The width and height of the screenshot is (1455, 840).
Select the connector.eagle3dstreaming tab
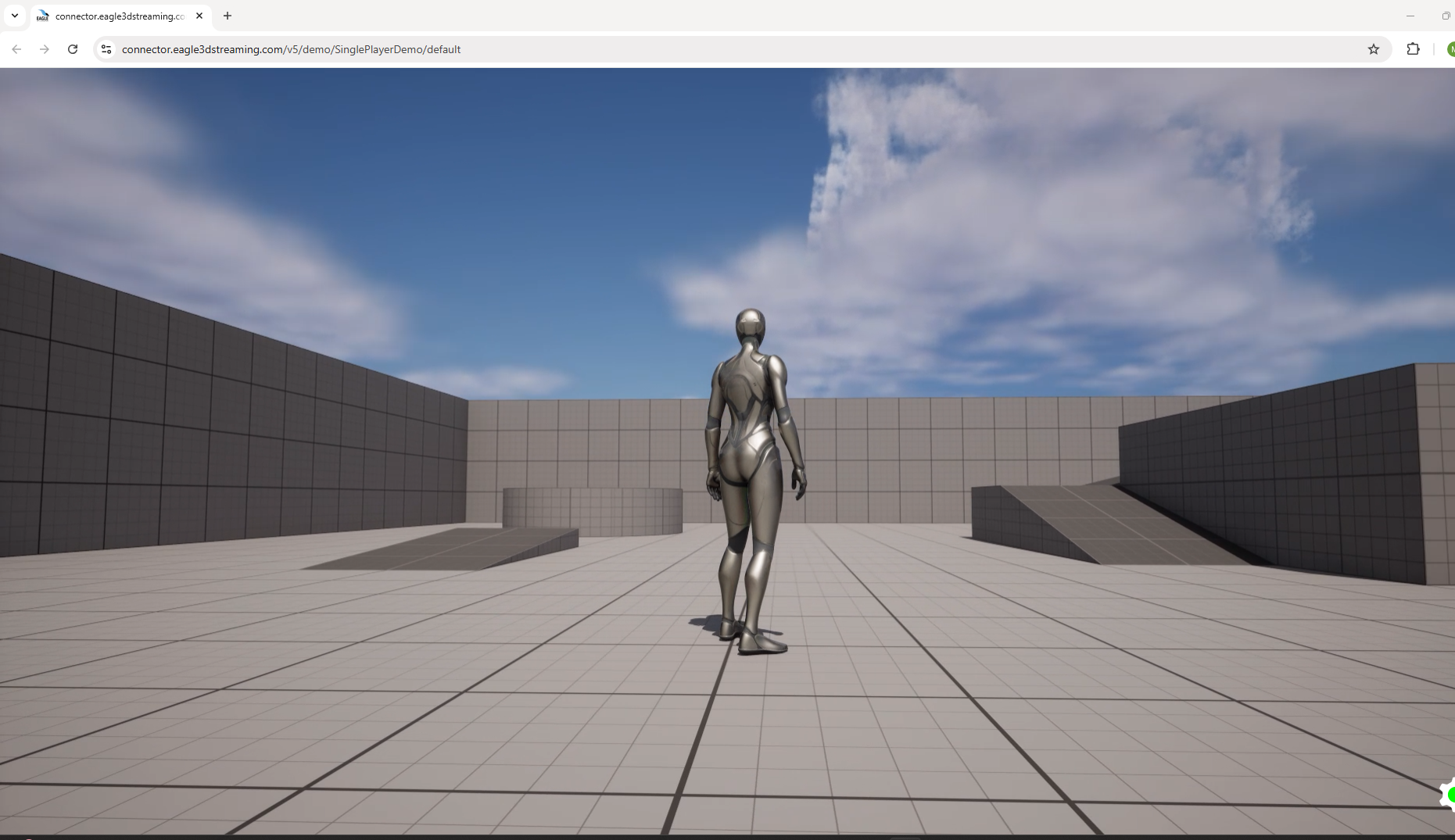117,16
